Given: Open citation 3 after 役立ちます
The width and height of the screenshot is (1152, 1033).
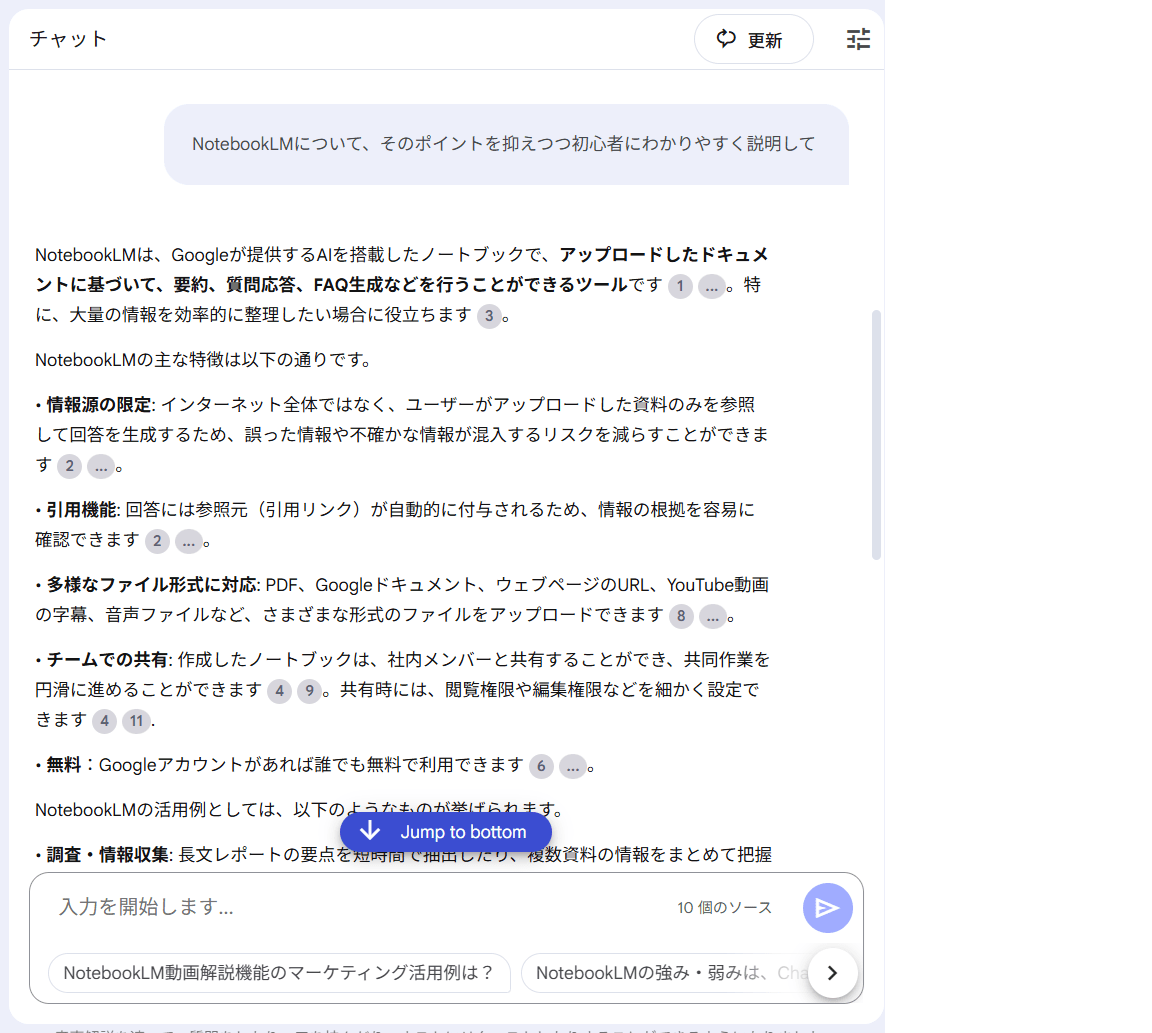Looking at the screenshot, I should 488,317.
